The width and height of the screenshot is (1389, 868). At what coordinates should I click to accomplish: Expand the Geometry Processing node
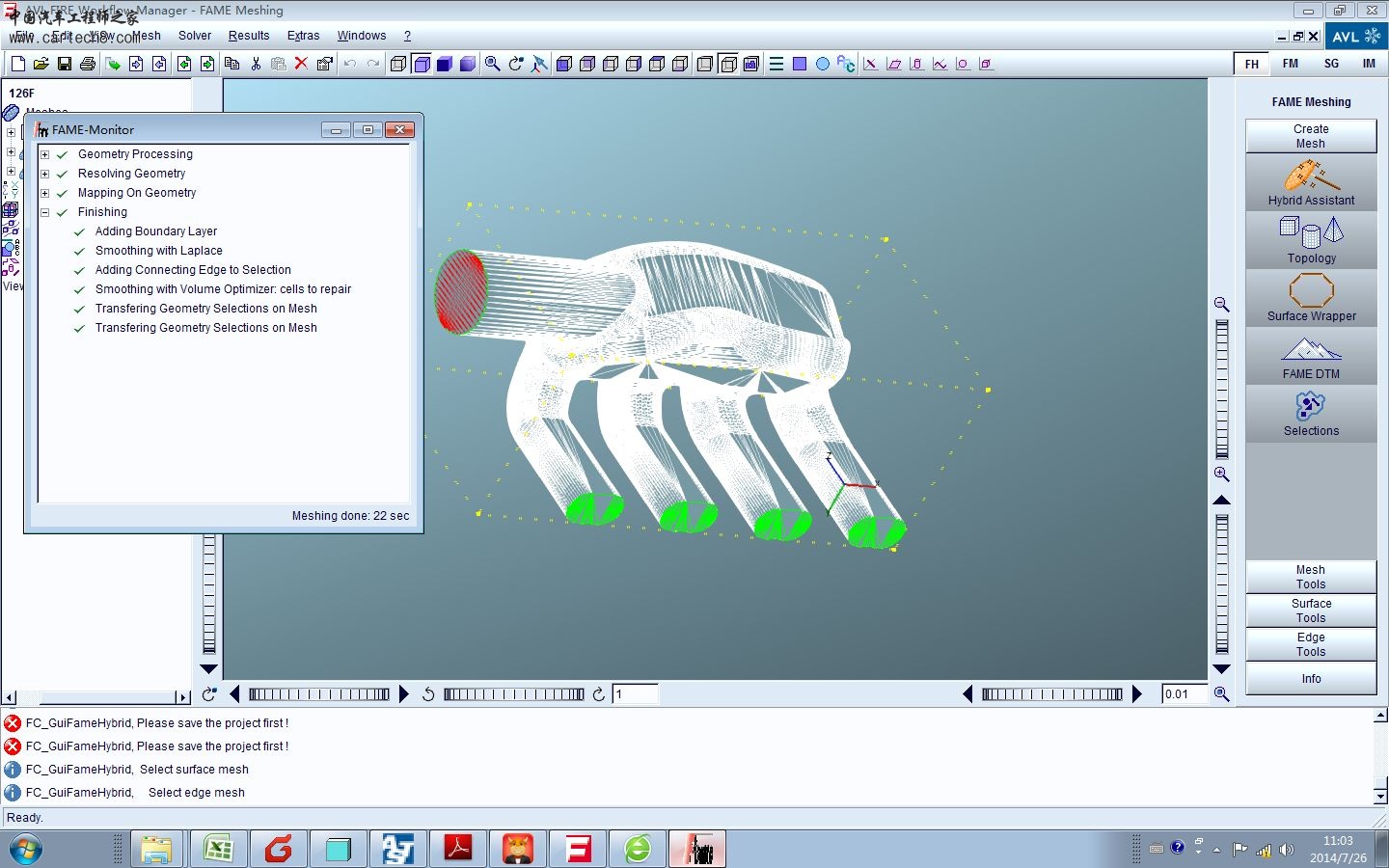tap(44, 154)
